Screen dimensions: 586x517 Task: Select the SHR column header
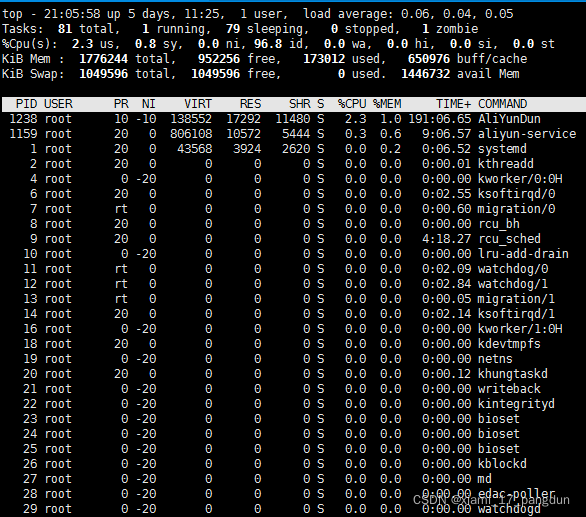pos(300,104)
